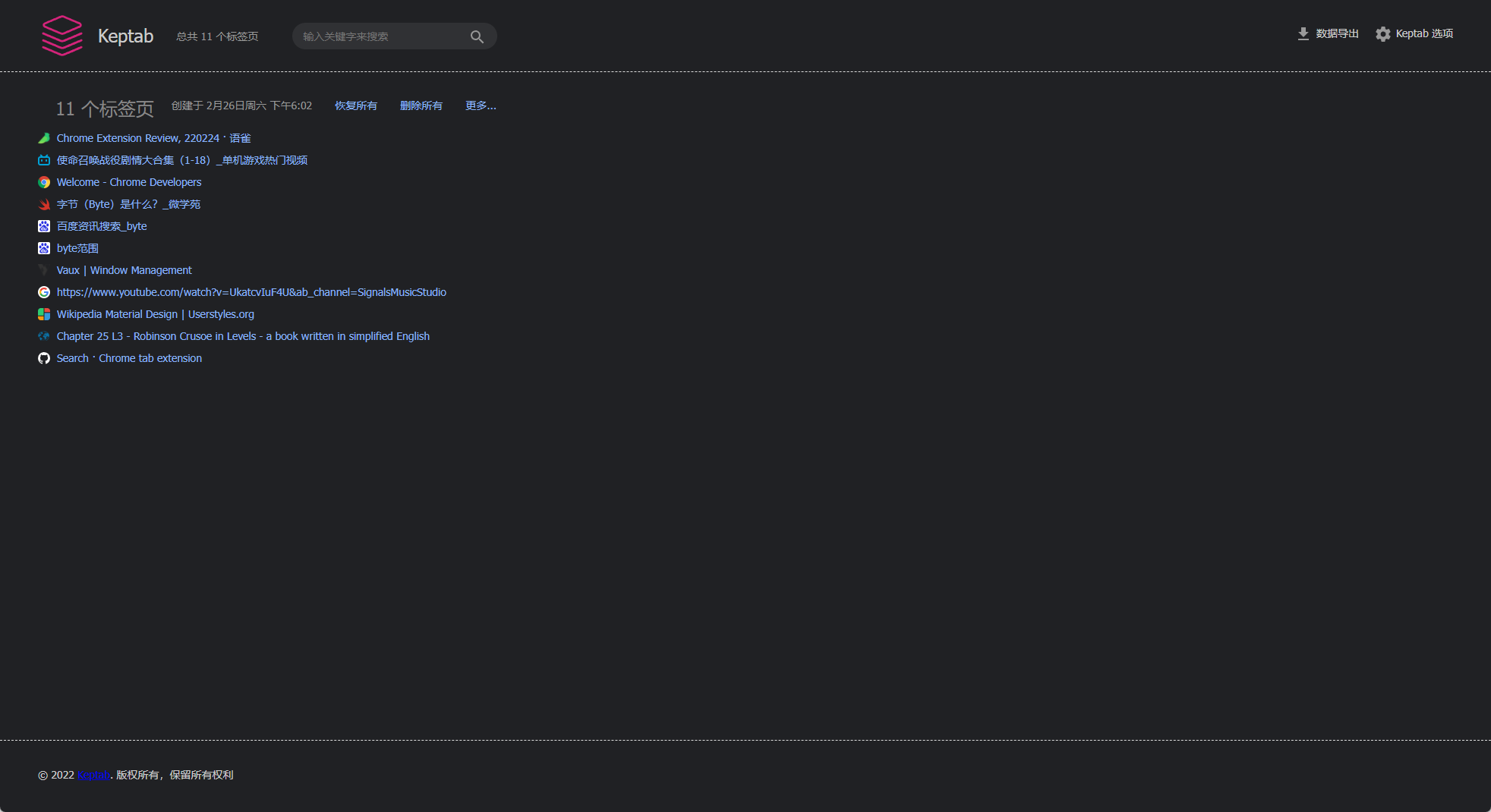Viewport: 1491px width, 812px height.
Task: Click the 数据导出 export button
Action: pos(1328,33)
